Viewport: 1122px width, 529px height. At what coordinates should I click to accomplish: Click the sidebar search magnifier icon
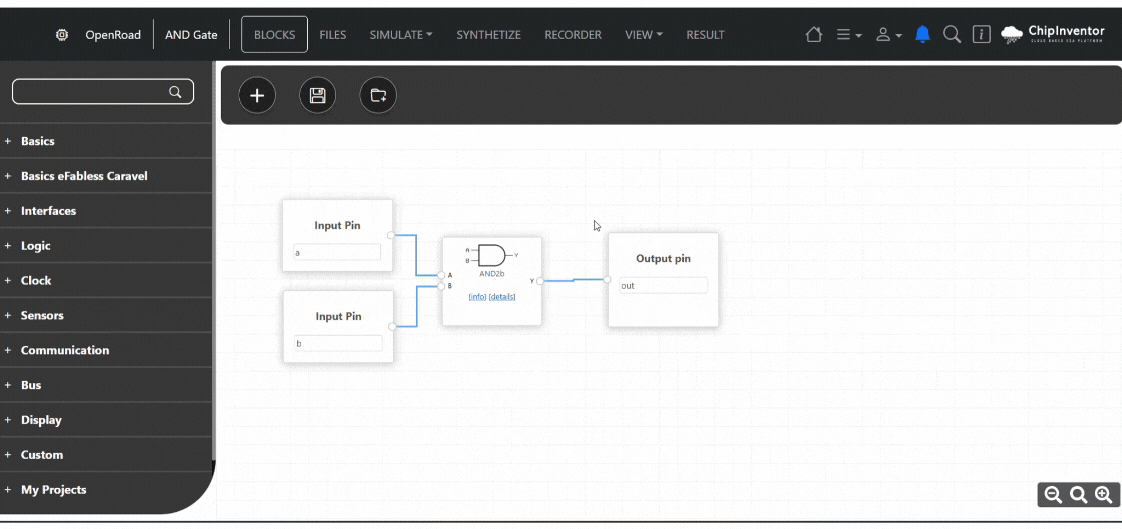(175, 92)
